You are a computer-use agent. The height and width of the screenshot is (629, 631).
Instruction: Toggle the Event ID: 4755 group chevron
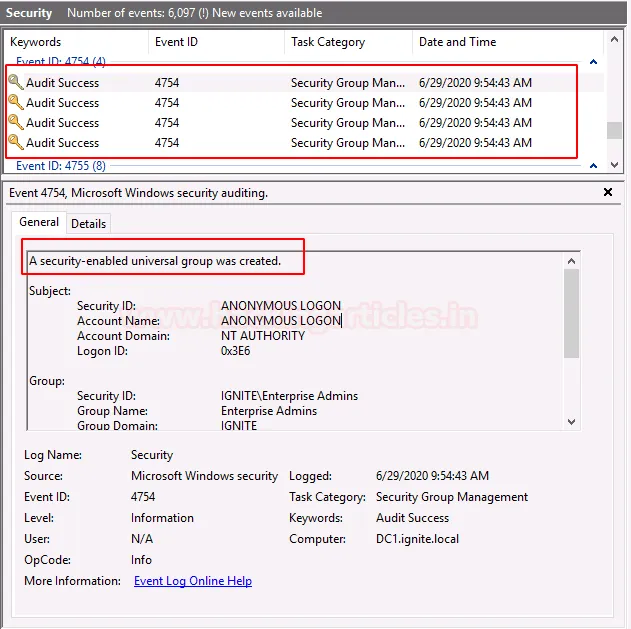pos(594,166)
